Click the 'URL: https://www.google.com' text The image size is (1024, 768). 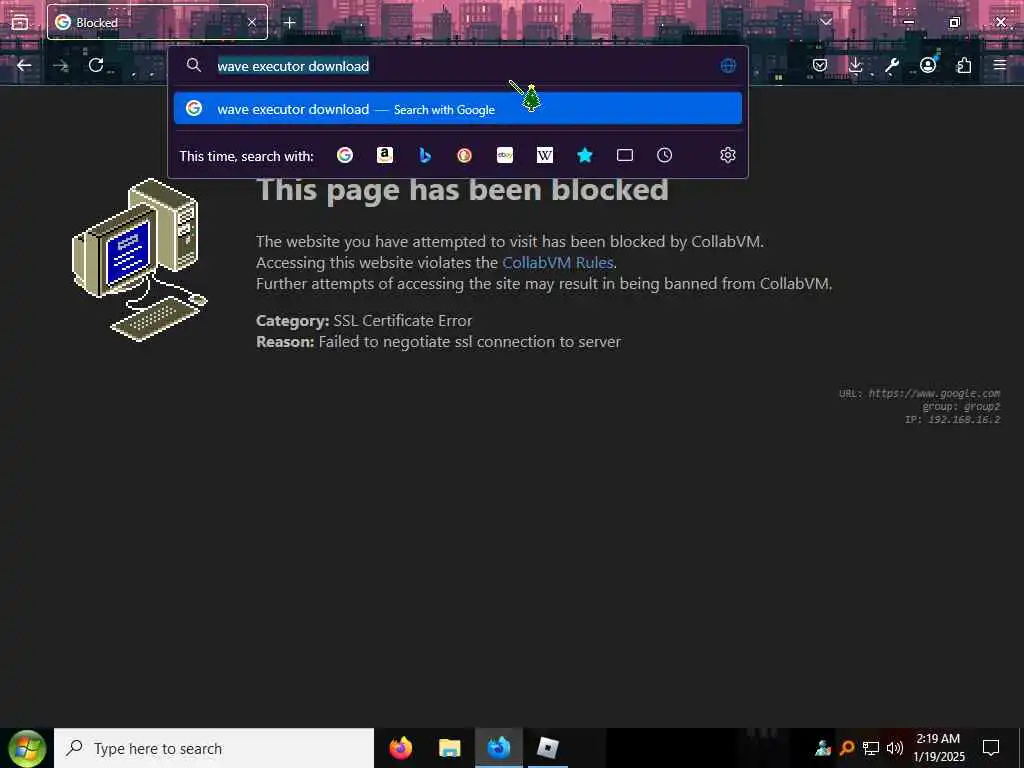[920, 393]
